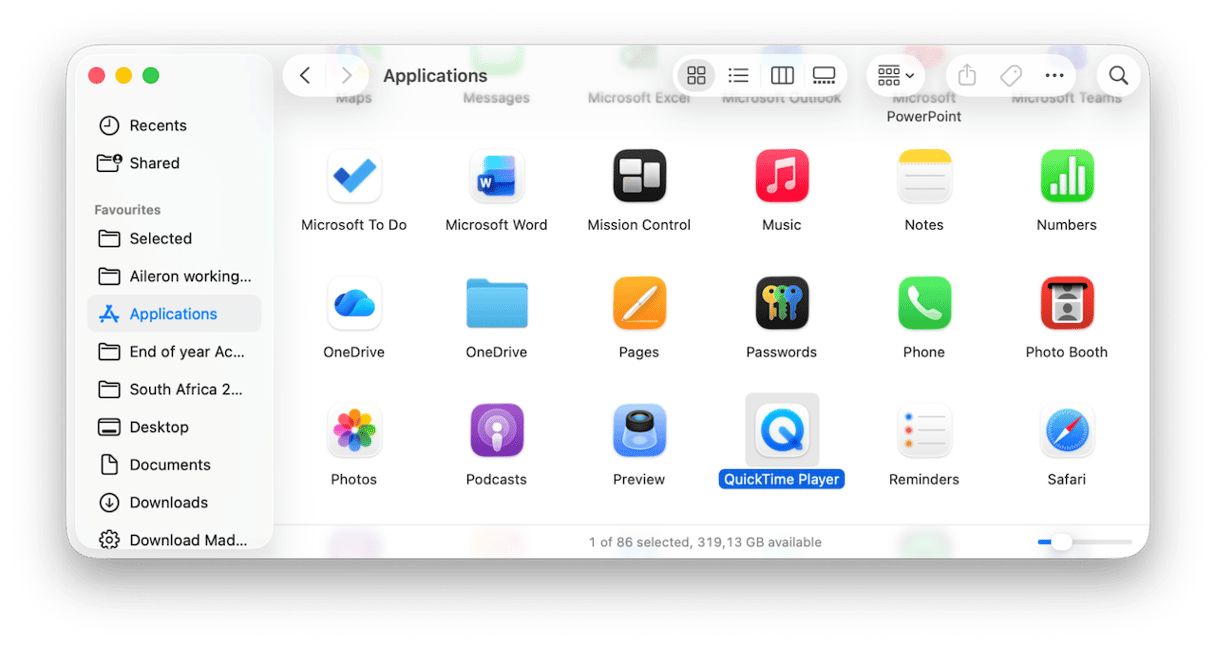Click the QuickTime Player name label
This screenshot has width=1216, height=646.
(782, 479)
